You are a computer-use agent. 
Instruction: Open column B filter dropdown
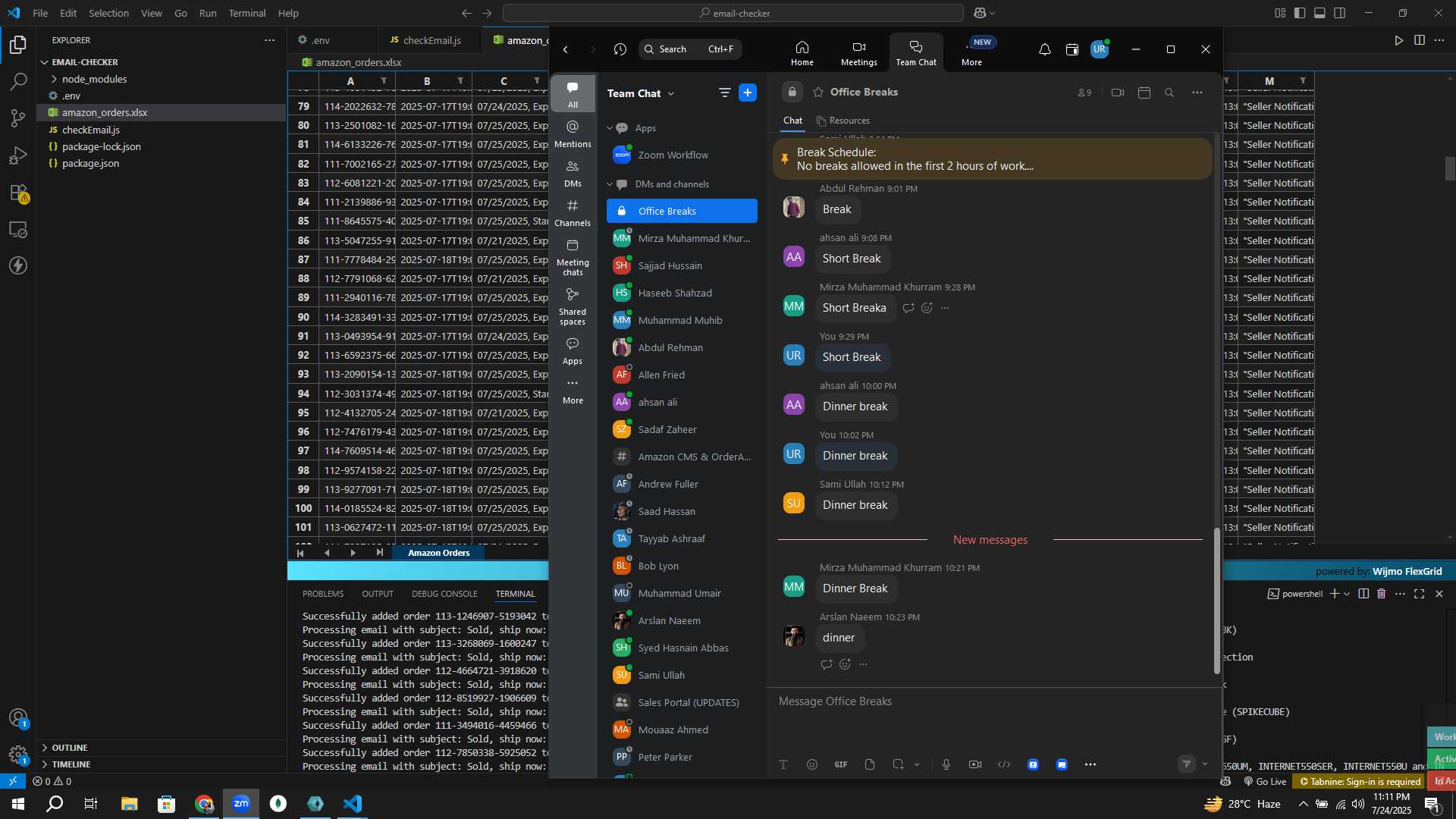[x=460, y=81]
